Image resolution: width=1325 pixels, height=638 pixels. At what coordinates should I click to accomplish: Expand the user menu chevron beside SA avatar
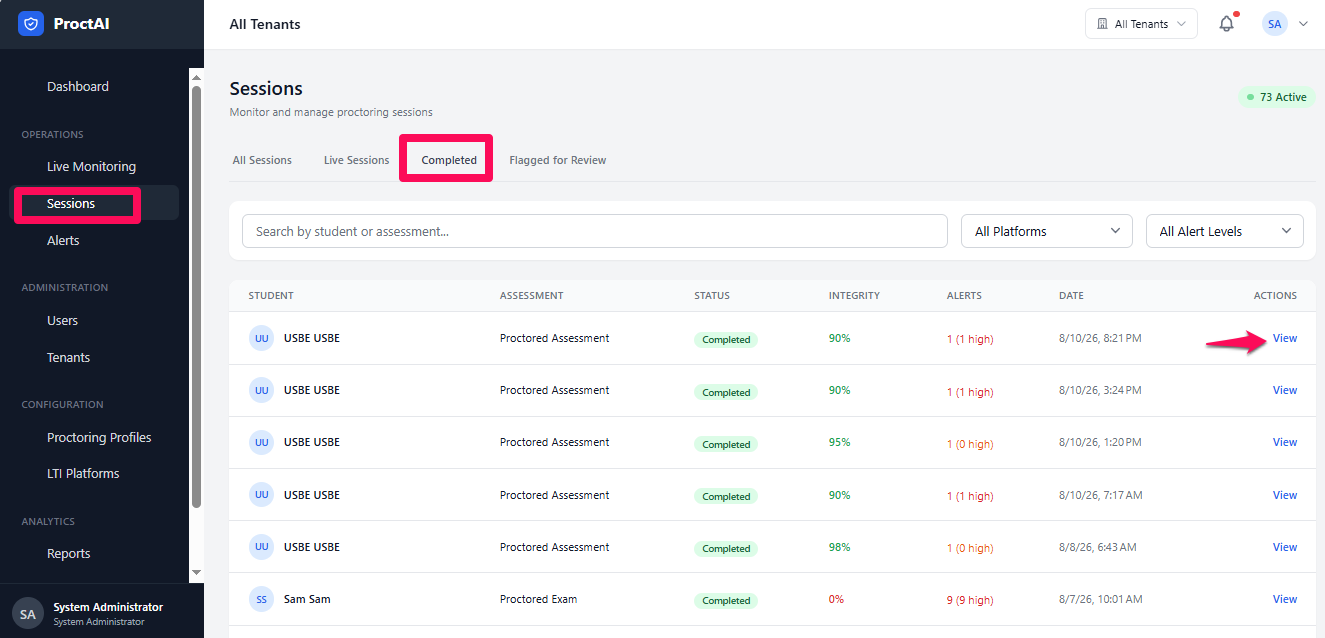[1303, 24]
